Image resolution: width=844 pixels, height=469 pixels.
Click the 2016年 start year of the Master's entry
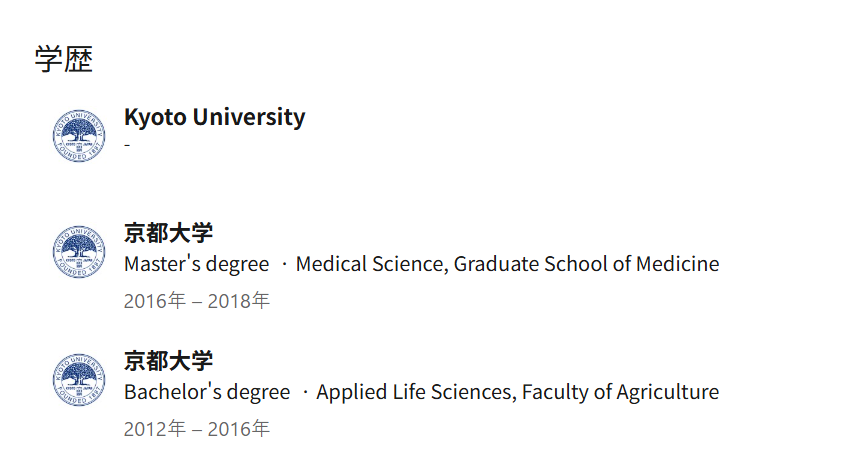tap(154, 301)
